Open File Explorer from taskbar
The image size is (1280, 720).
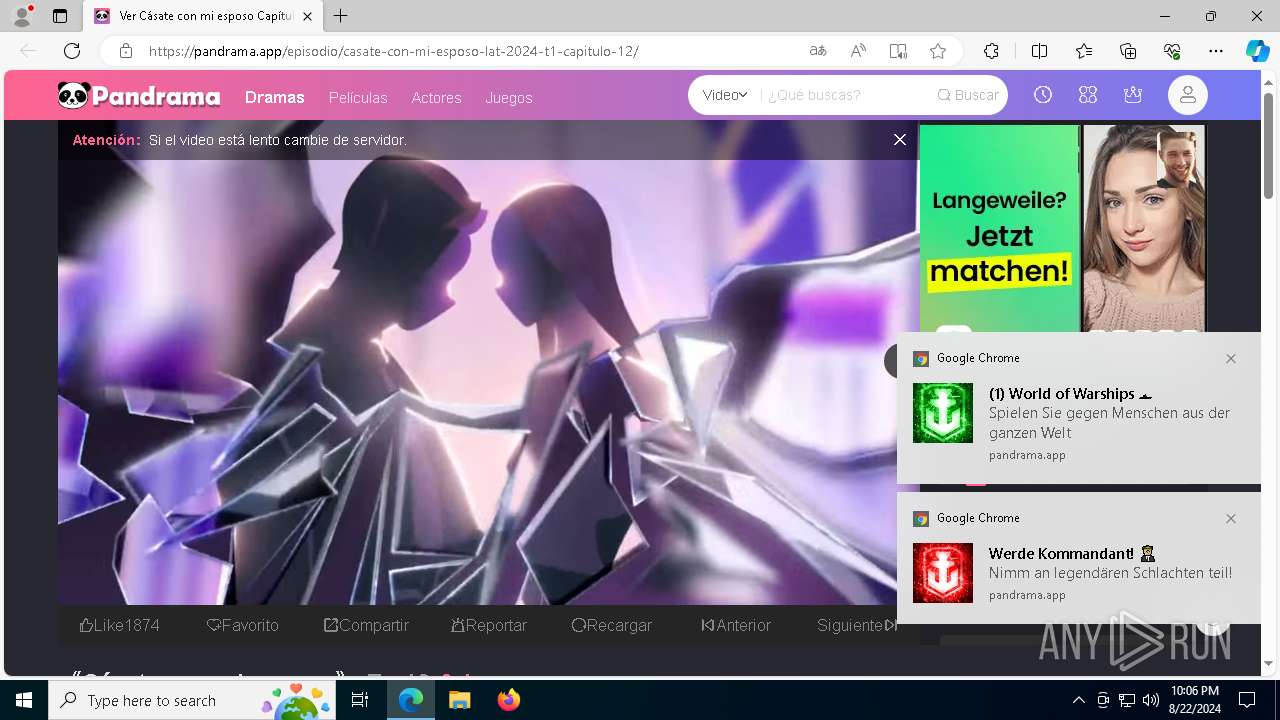click(459, 700)
